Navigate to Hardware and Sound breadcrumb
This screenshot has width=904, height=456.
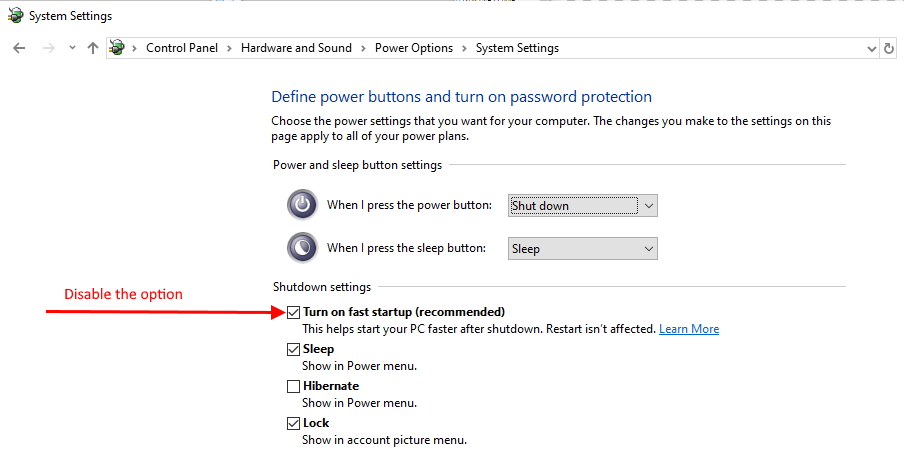tap(296, 48)
